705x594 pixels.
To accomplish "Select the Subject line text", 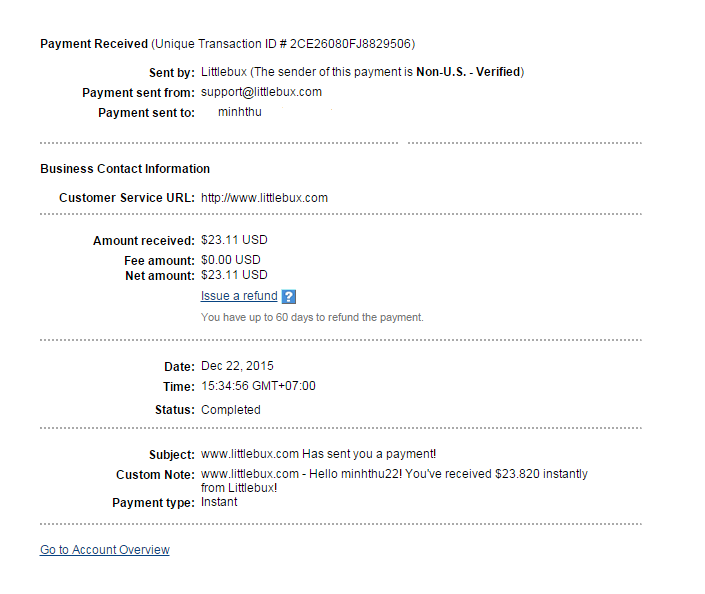I will (318, 455).
